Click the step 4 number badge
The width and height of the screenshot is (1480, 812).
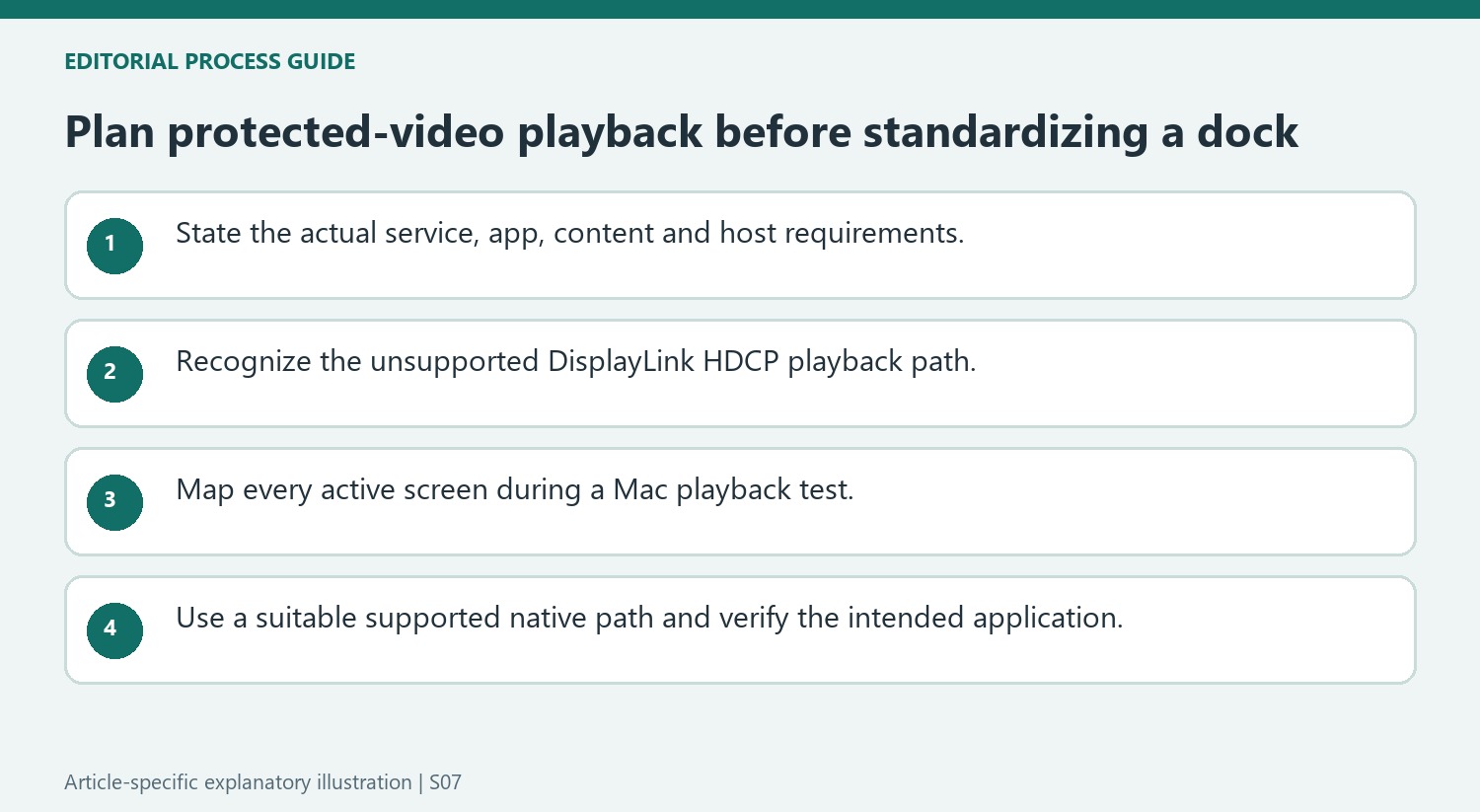click(114, 630)
